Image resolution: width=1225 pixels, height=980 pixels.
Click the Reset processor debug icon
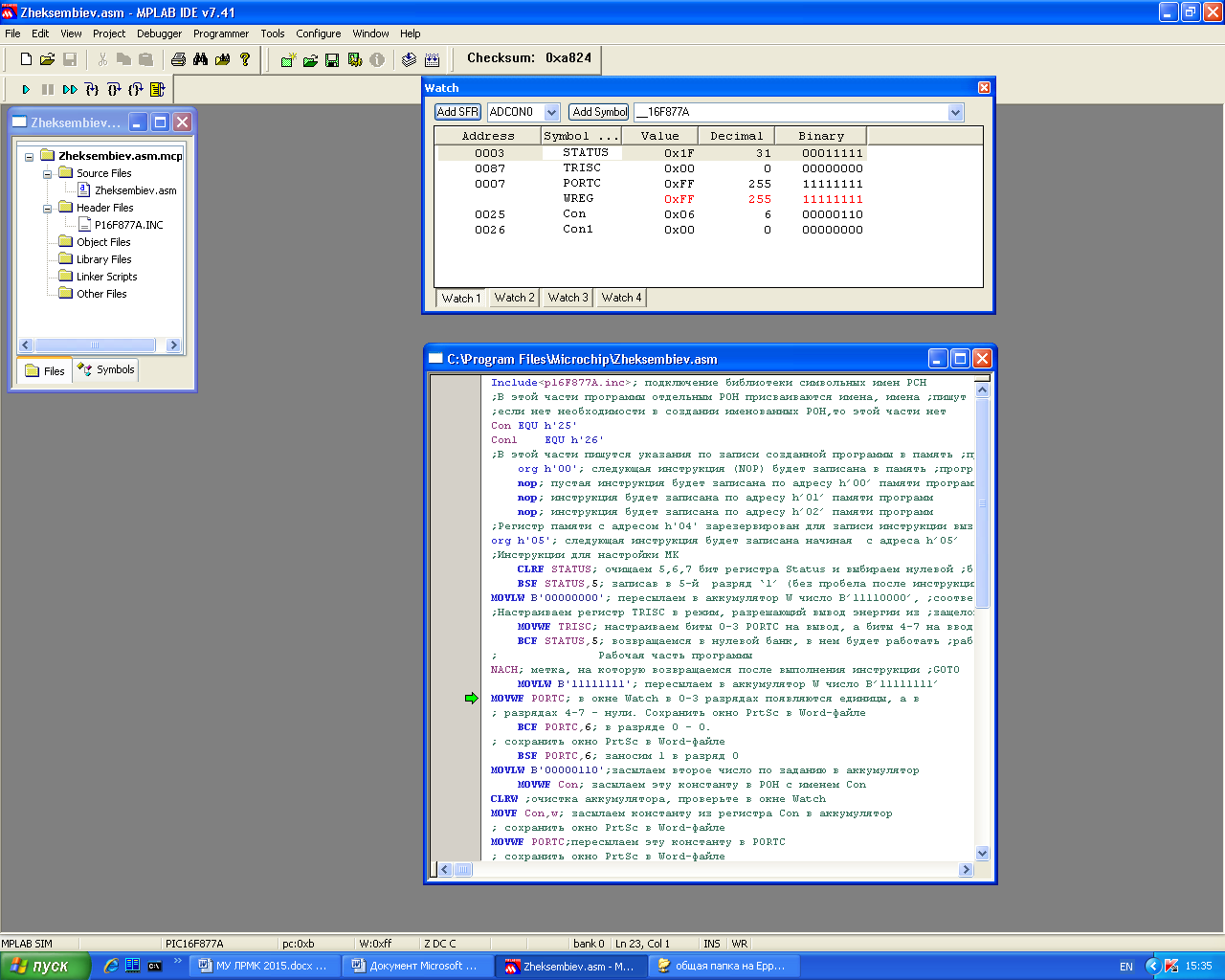click(x=158, y=89)
